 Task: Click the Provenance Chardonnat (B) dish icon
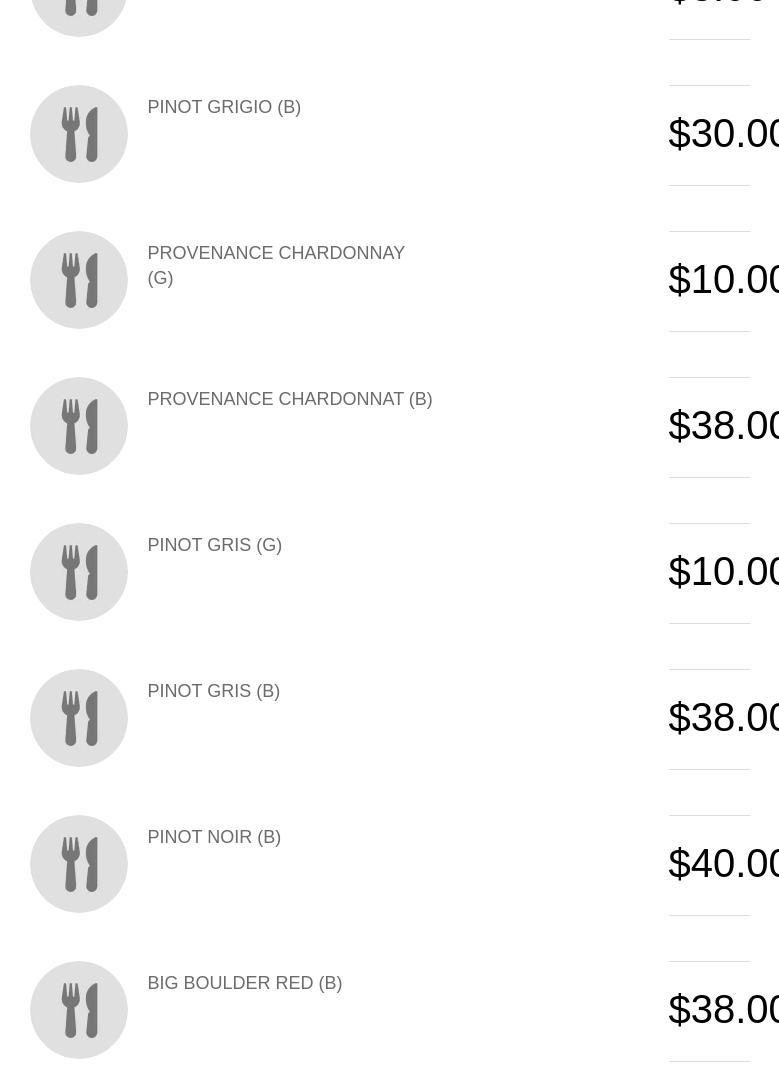(79, 426)
